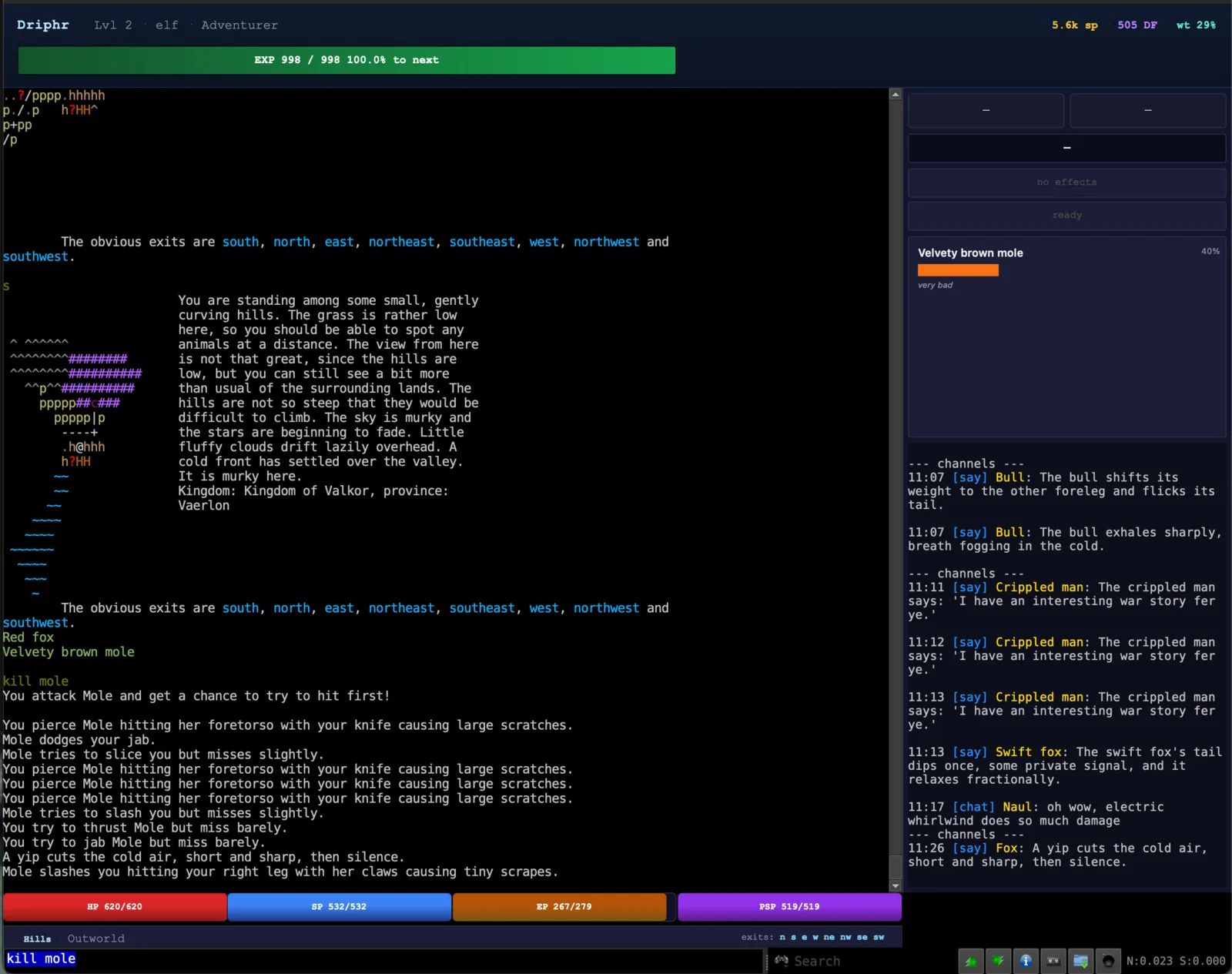The width and height of the screenshot is (1232, 974).
Task: Click the scroll-down arrow of the main output
Action: (x=895, y=885)
